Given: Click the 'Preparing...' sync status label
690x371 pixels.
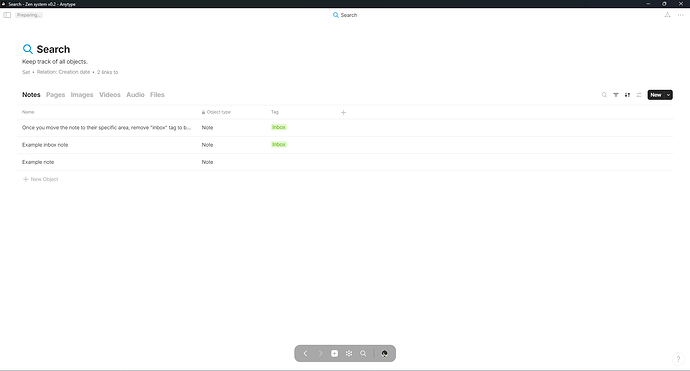Looking at the screenshot, I should pos(29,15).
